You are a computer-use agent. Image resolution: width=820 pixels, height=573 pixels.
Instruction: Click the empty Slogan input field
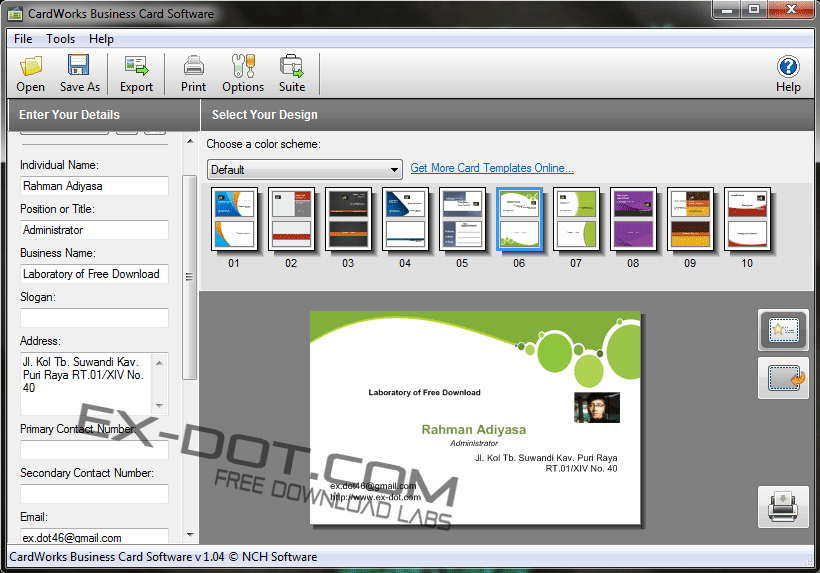pos(94,318)
